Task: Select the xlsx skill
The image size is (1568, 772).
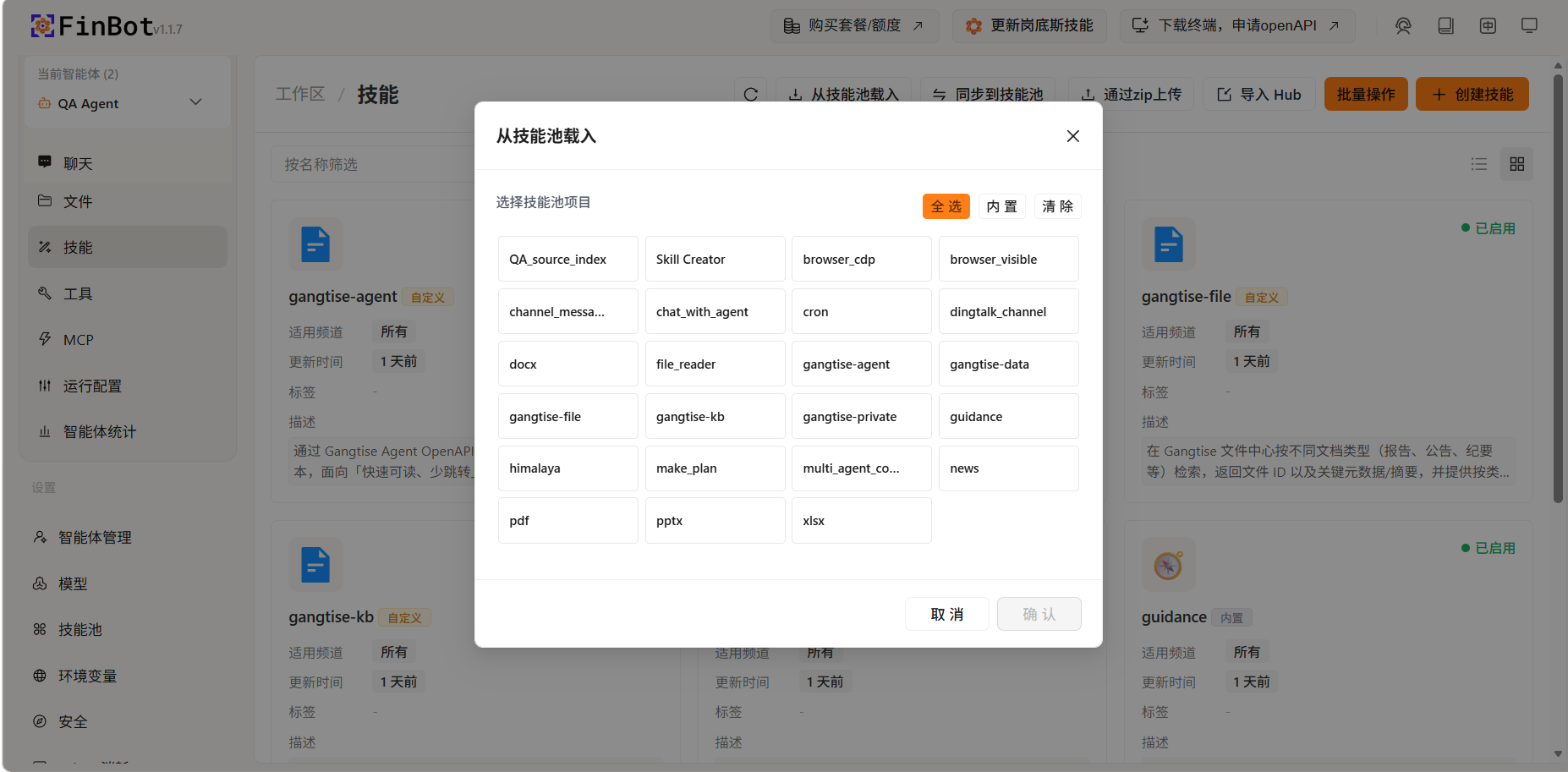Action: [x=862, y=520]
